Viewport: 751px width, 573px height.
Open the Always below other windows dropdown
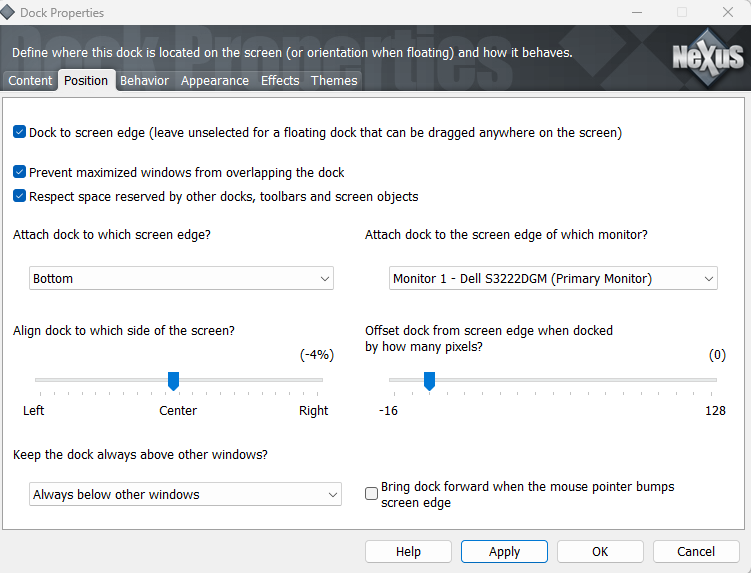185,494
